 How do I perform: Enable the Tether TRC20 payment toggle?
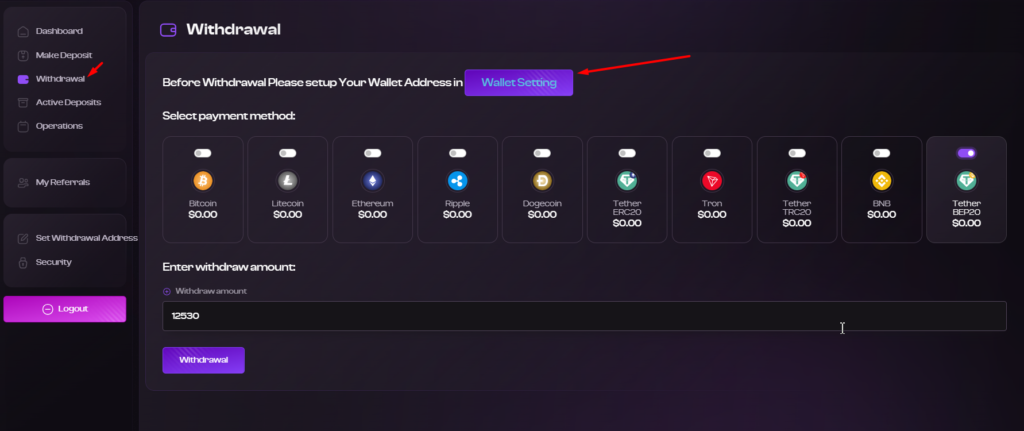point(797,153)
